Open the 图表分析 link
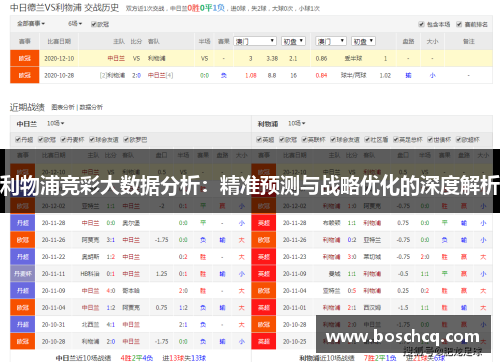Viewport: 500px width, 362px height. [x=63, y=107]
